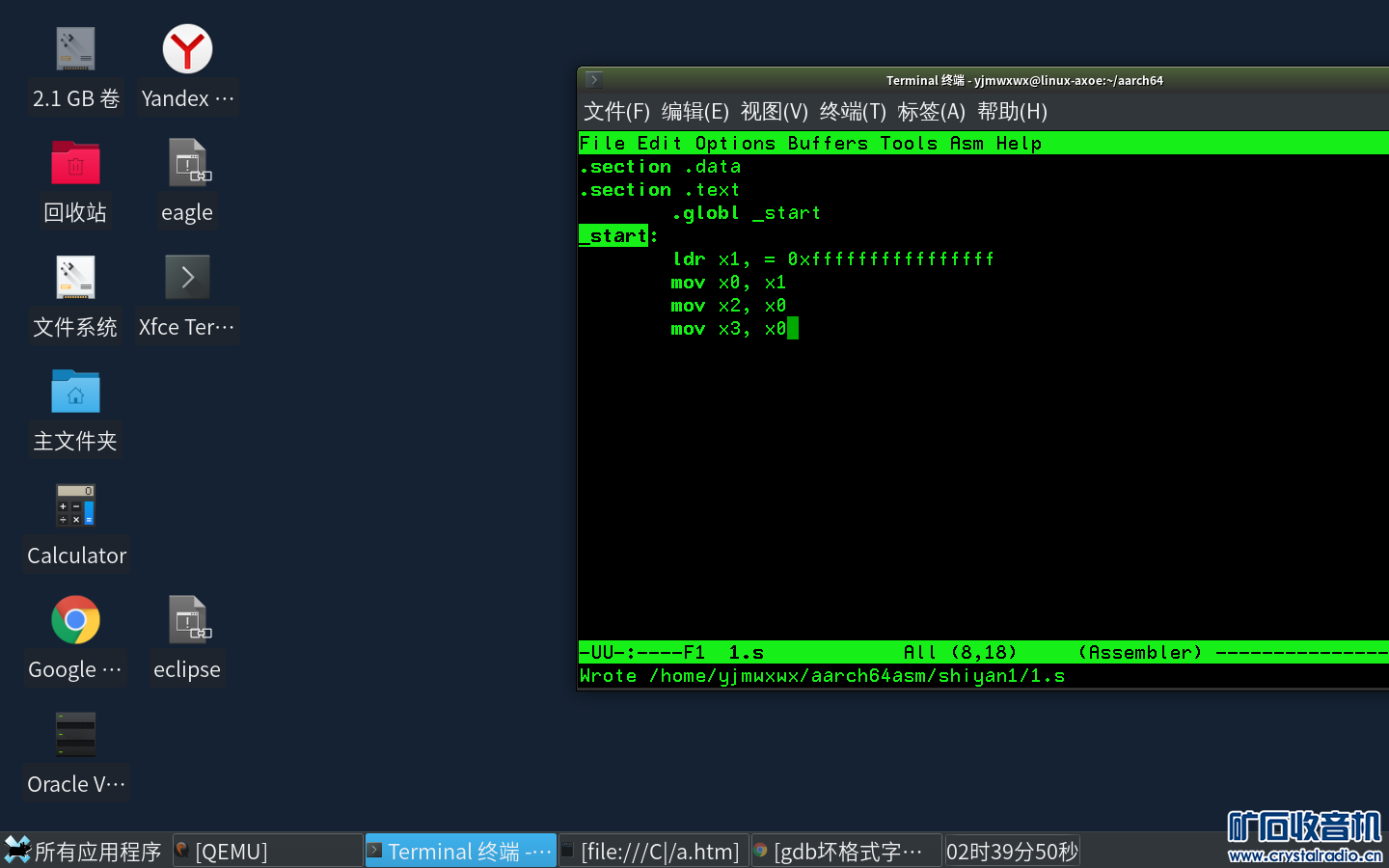Open the terminal 终端(T) menu

852,112
